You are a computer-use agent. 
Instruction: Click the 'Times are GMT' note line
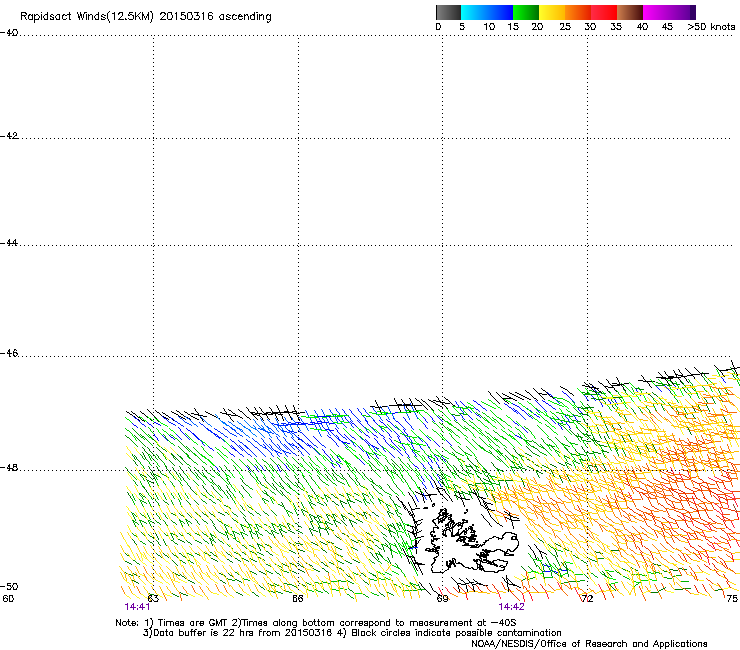tap(316, 623)
